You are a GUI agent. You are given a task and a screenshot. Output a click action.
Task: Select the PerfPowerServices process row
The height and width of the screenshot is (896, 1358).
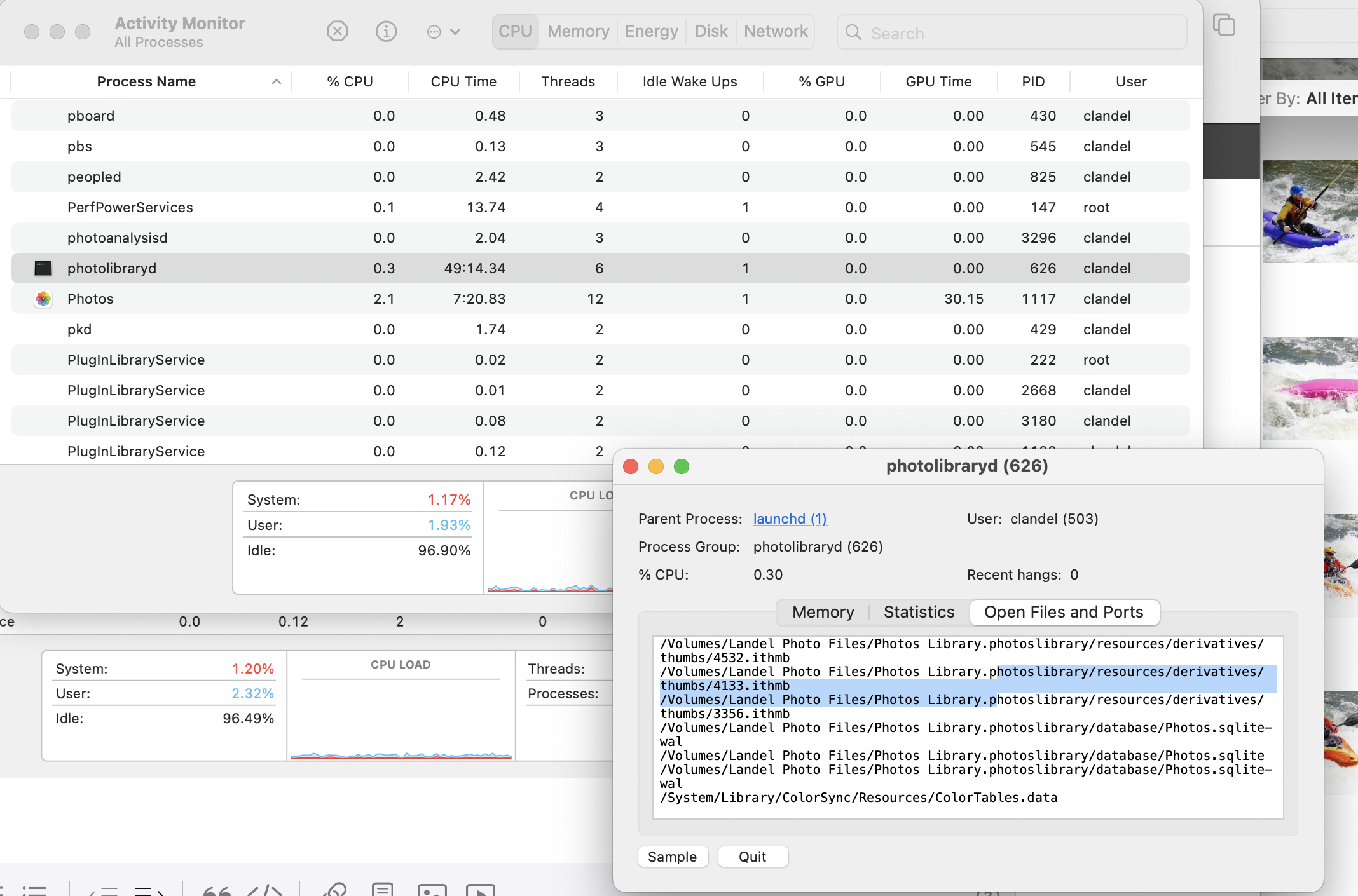600,207
